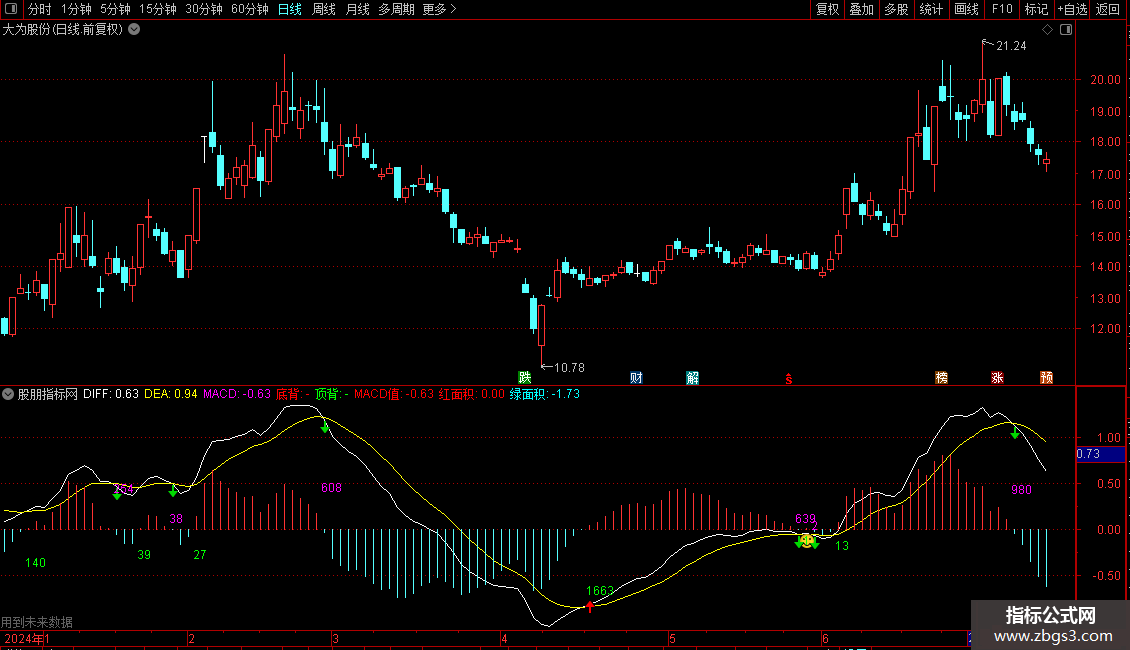This screenshot has height=650, width=1130.
Task: Click the green down arrow beside 254
Action: pos(117,494)
